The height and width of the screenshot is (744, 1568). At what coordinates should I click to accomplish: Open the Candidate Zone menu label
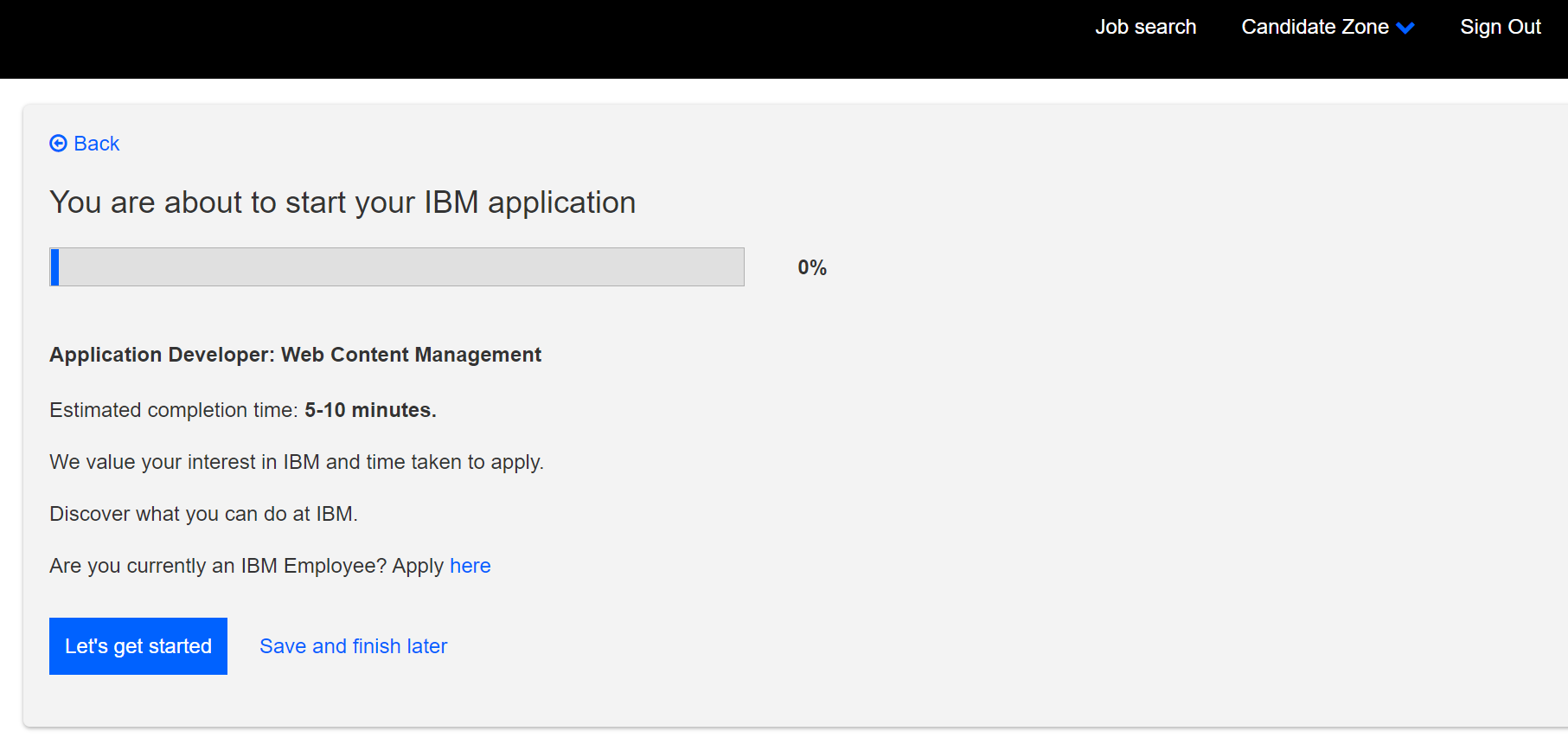[x=1314, y=27]
